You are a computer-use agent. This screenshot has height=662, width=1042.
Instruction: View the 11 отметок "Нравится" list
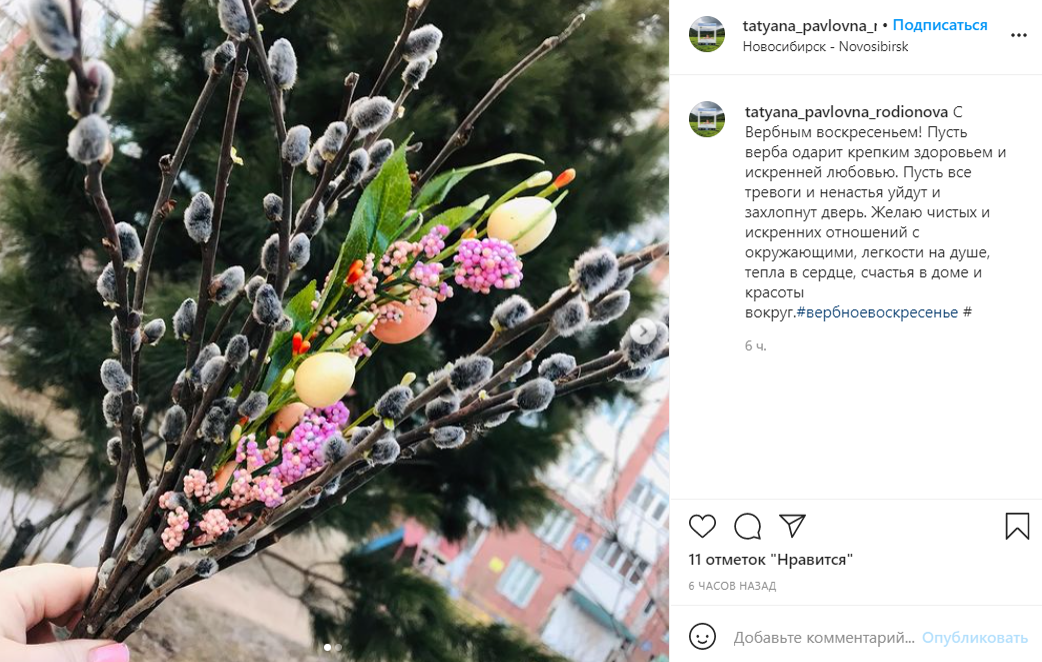[770, 560]
